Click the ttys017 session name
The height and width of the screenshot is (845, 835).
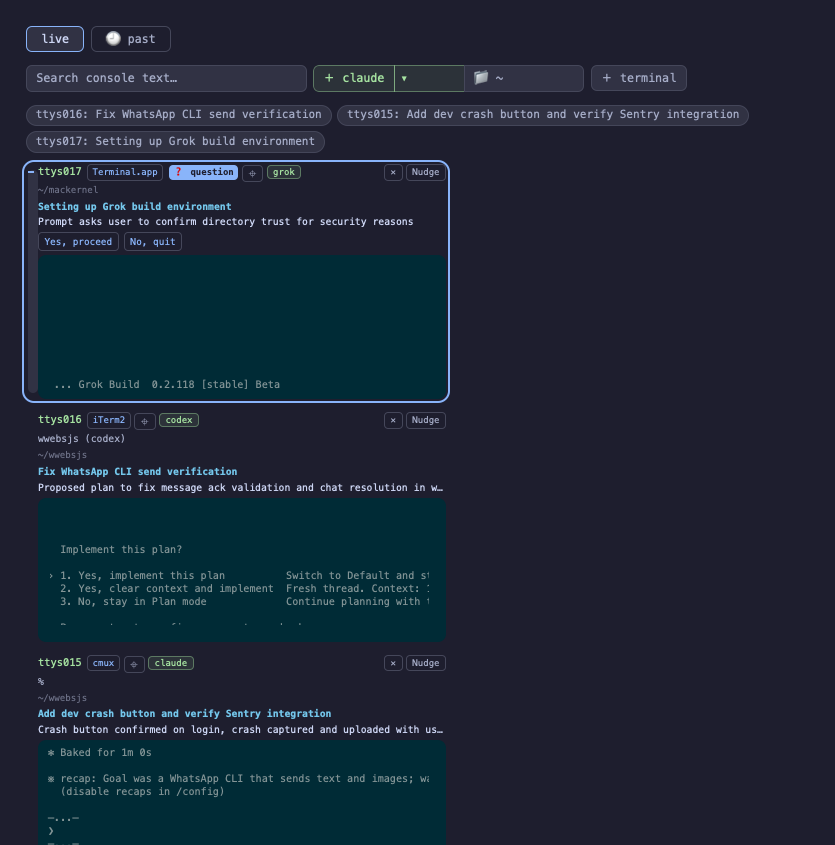click(60, 171)
